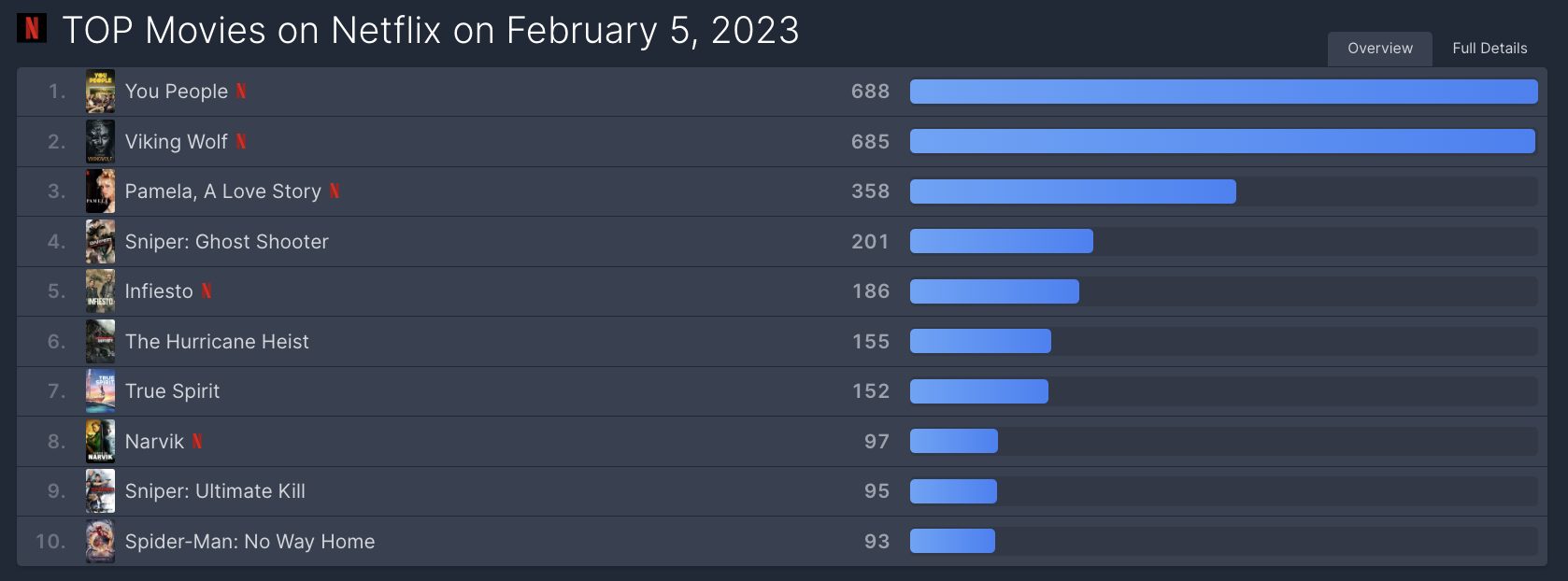The height and width of the screenshot is (581, 1568).
Task: Open the Sniper: Ghost Shooter title link
Action: click(227, 242)
